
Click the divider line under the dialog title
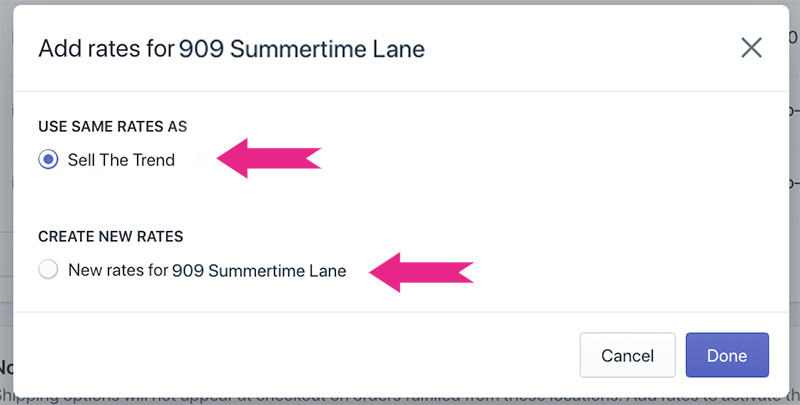coord(400,91)
